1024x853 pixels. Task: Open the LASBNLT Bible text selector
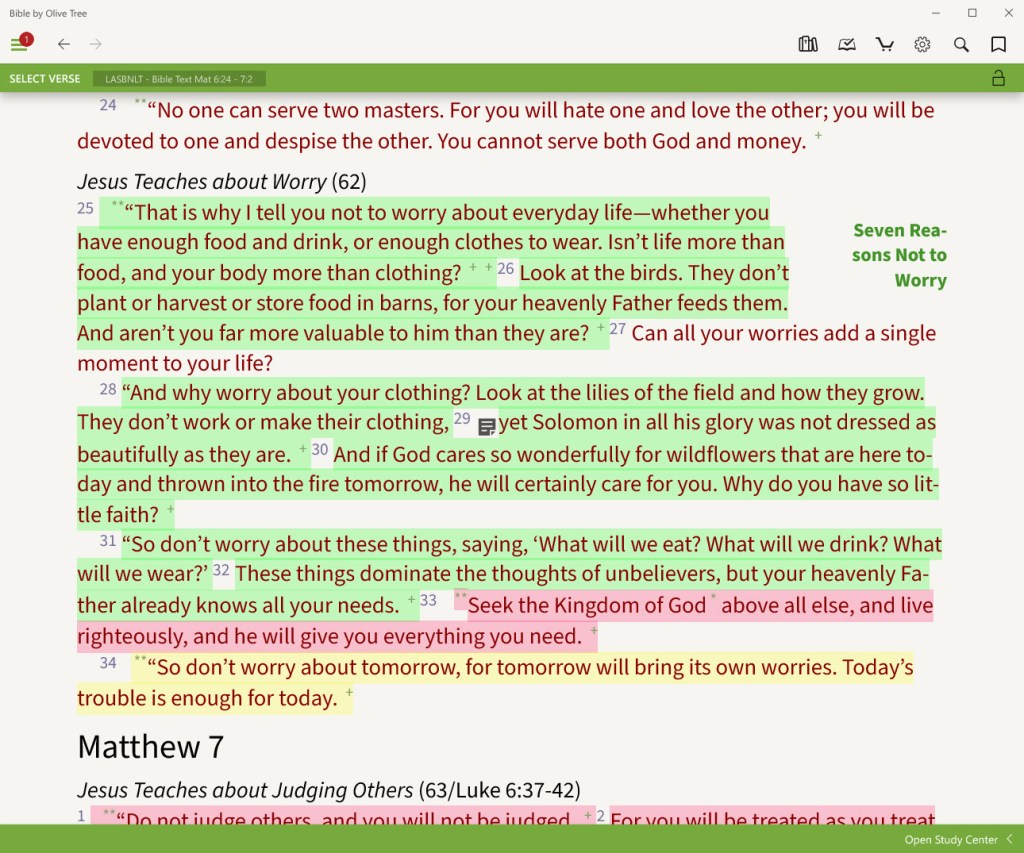[179, 77]
